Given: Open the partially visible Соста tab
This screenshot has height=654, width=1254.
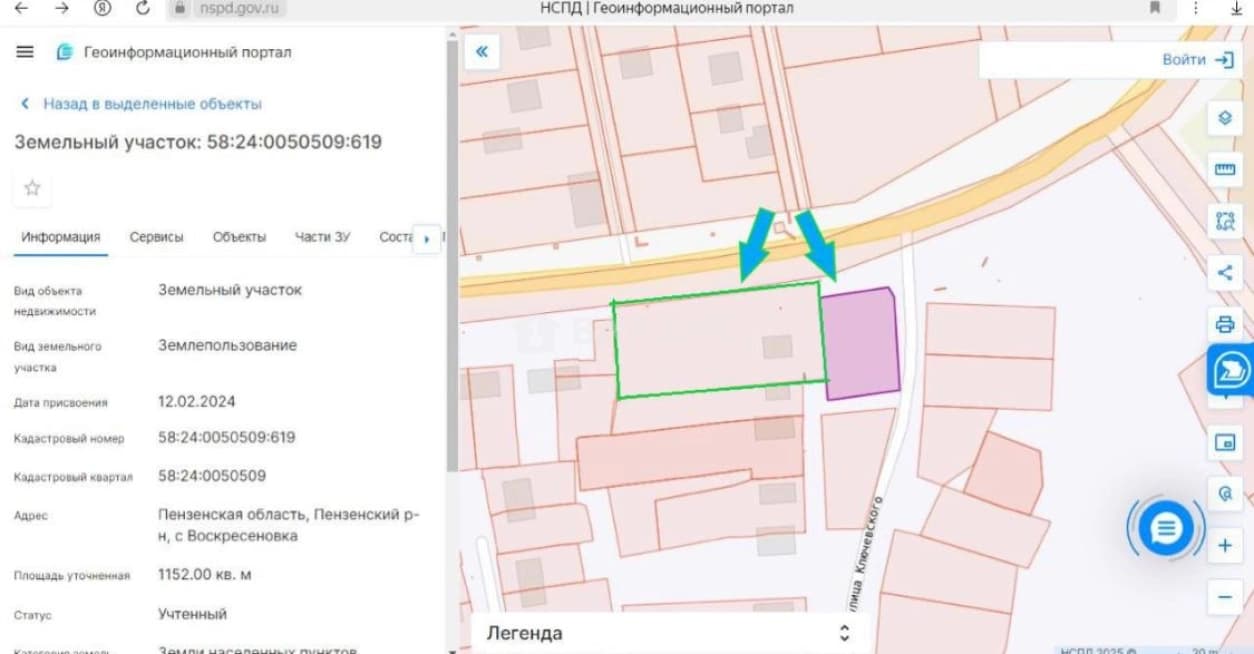Looking at the screenshot, I should click(396, 237).
